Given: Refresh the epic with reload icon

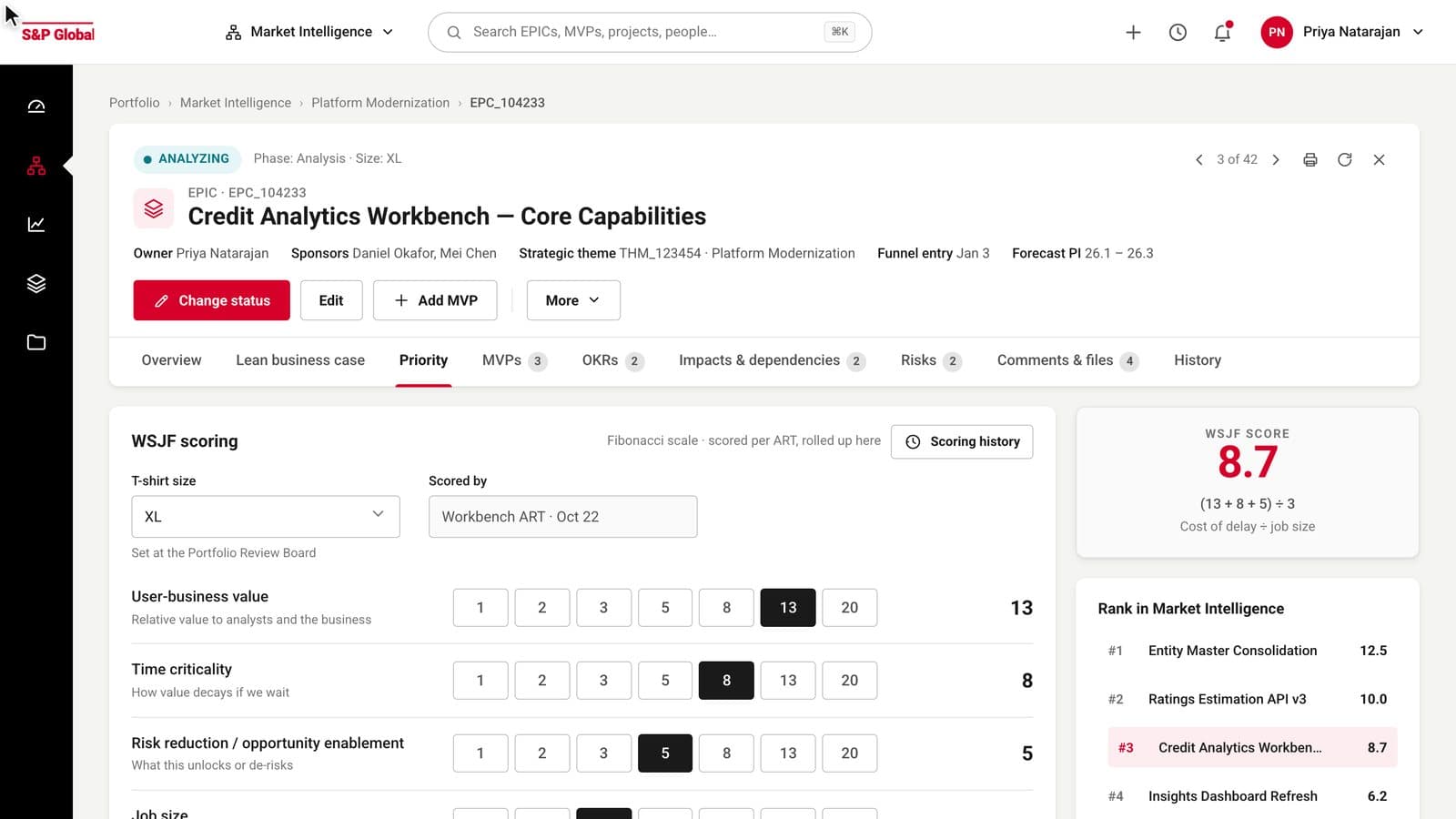Looking at the screenshot, I should (x=1345, y=159).
